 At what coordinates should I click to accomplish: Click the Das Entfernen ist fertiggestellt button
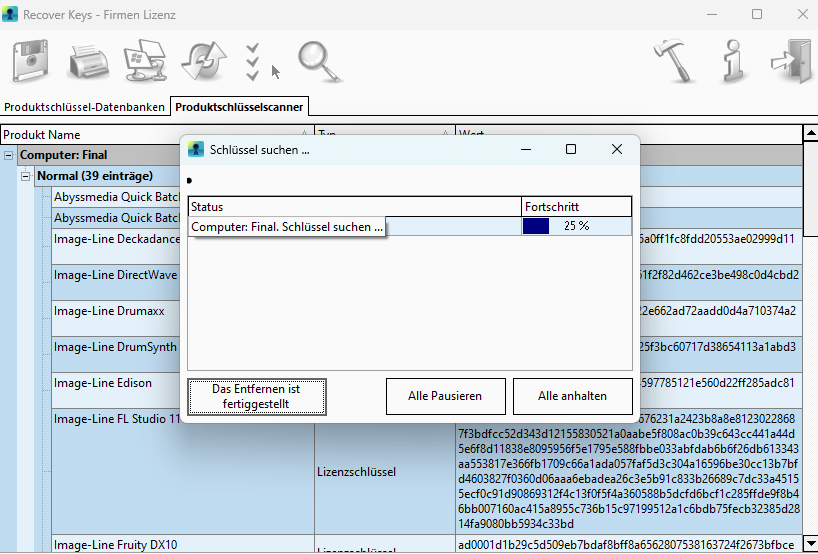pos(257,396)
